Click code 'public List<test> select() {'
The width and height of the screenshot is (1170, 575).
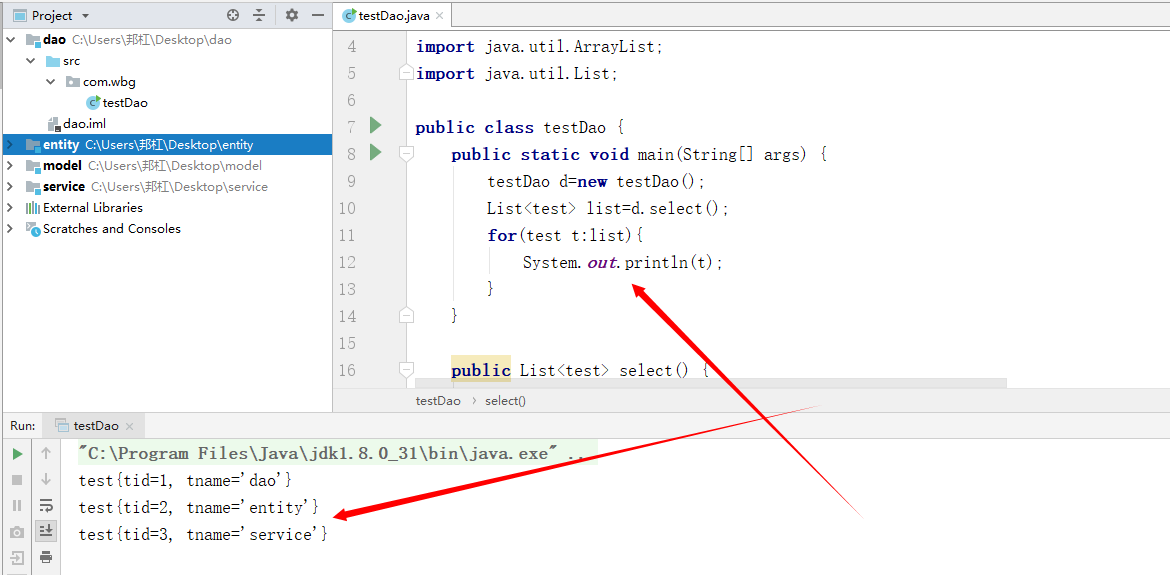tap(580, 370)
